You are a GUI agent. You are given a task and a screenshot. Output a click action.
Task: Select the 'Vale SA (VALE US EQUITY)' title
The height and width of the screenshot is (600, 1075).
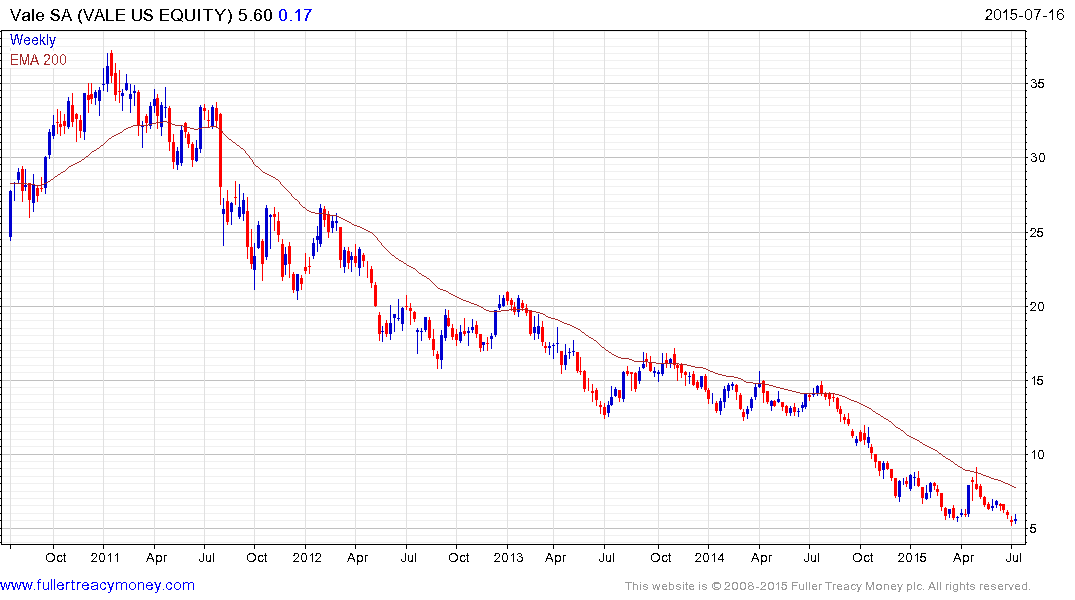click(x=121, y=15)
